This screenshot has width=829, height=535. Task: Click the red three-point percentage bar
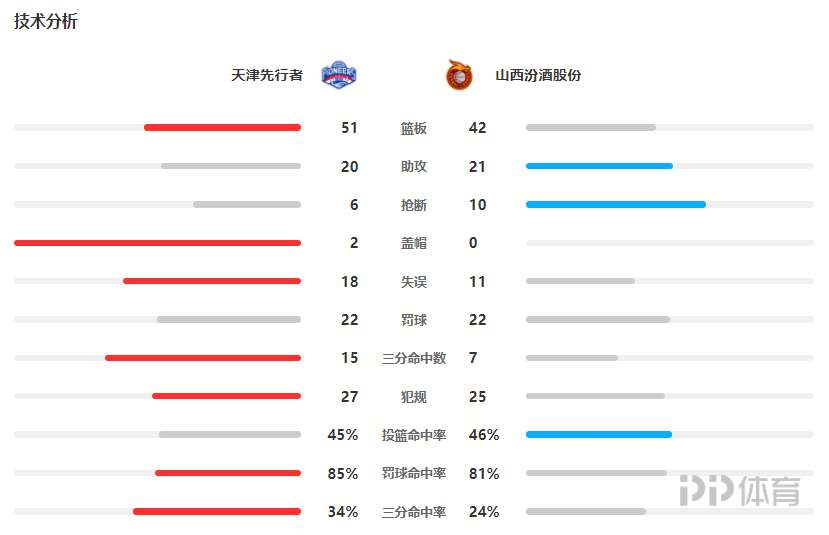pos(217,511)
